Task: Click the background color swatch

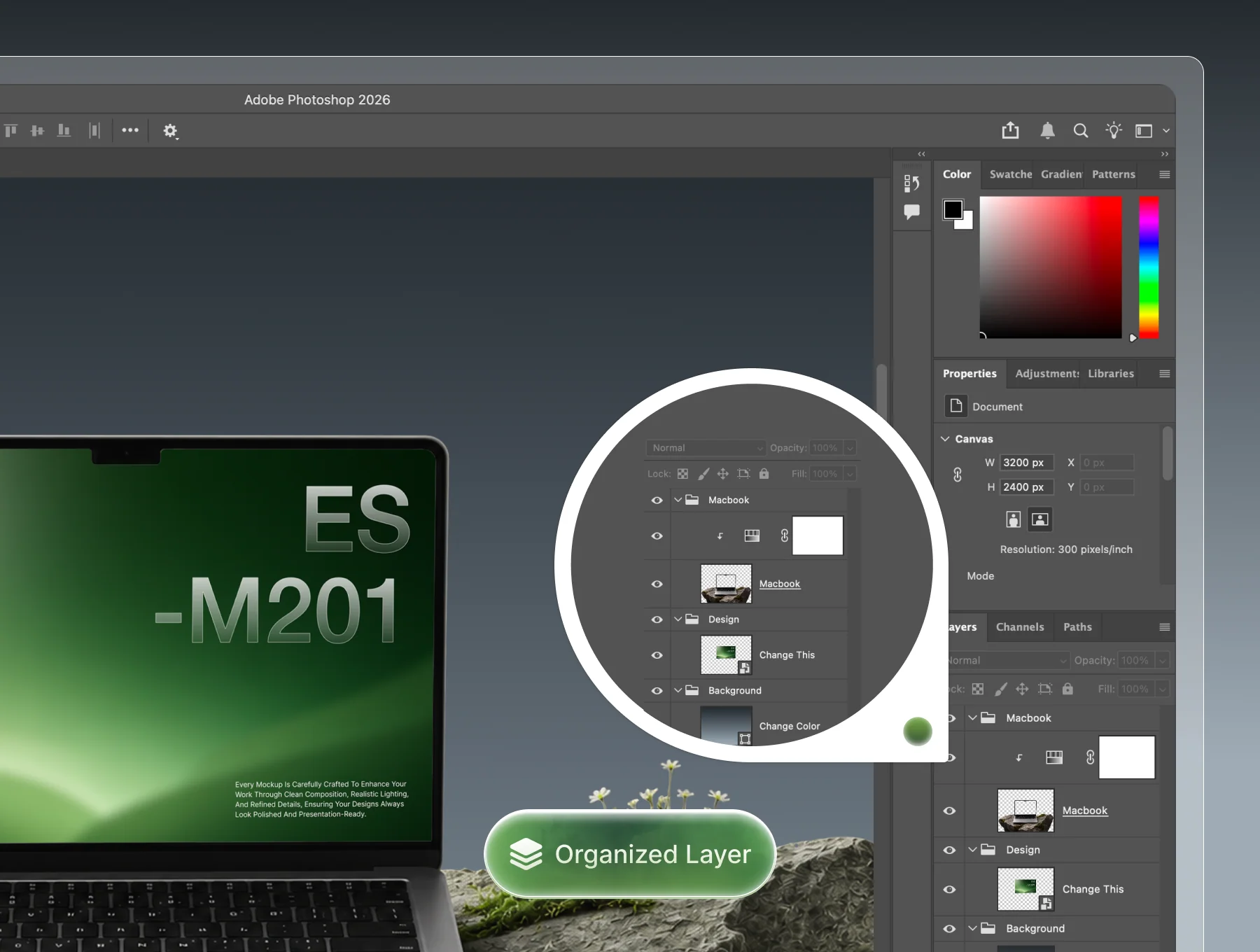Action: click(967, 223)
